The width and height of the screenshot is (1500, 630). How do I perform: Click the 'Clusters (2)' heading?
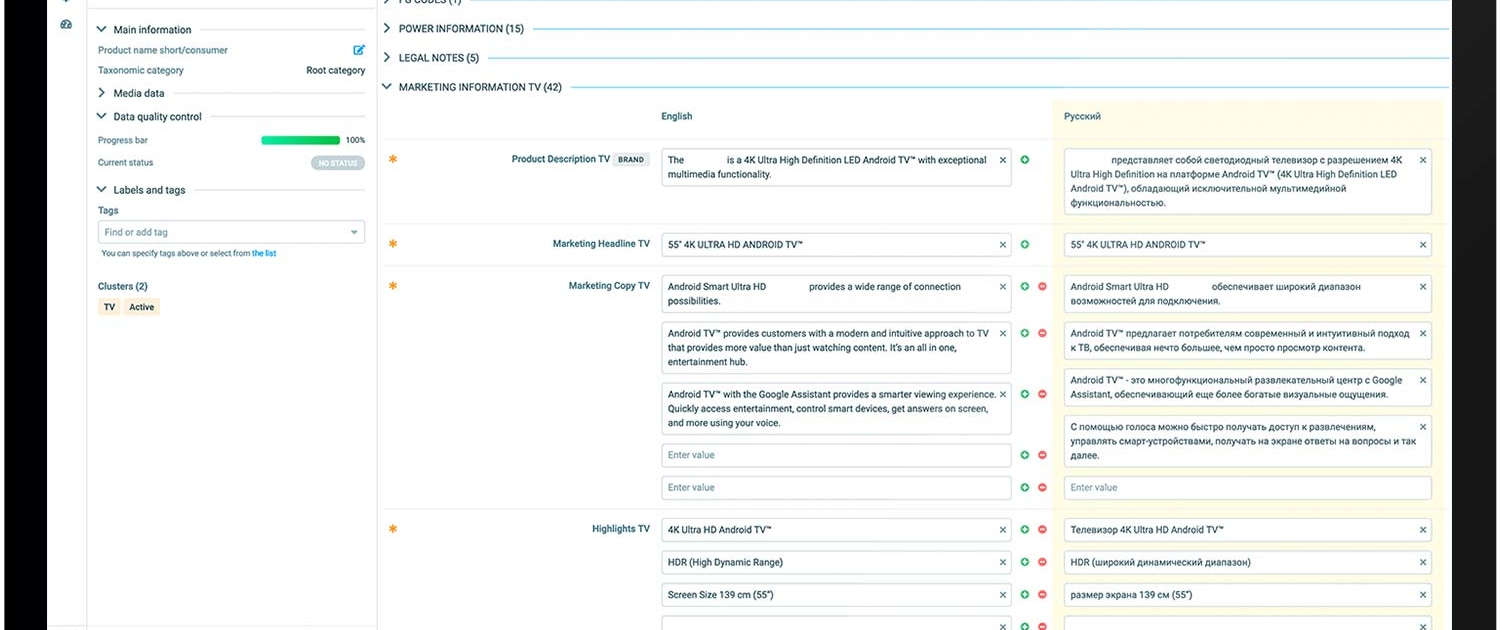(x=123, y=287)
